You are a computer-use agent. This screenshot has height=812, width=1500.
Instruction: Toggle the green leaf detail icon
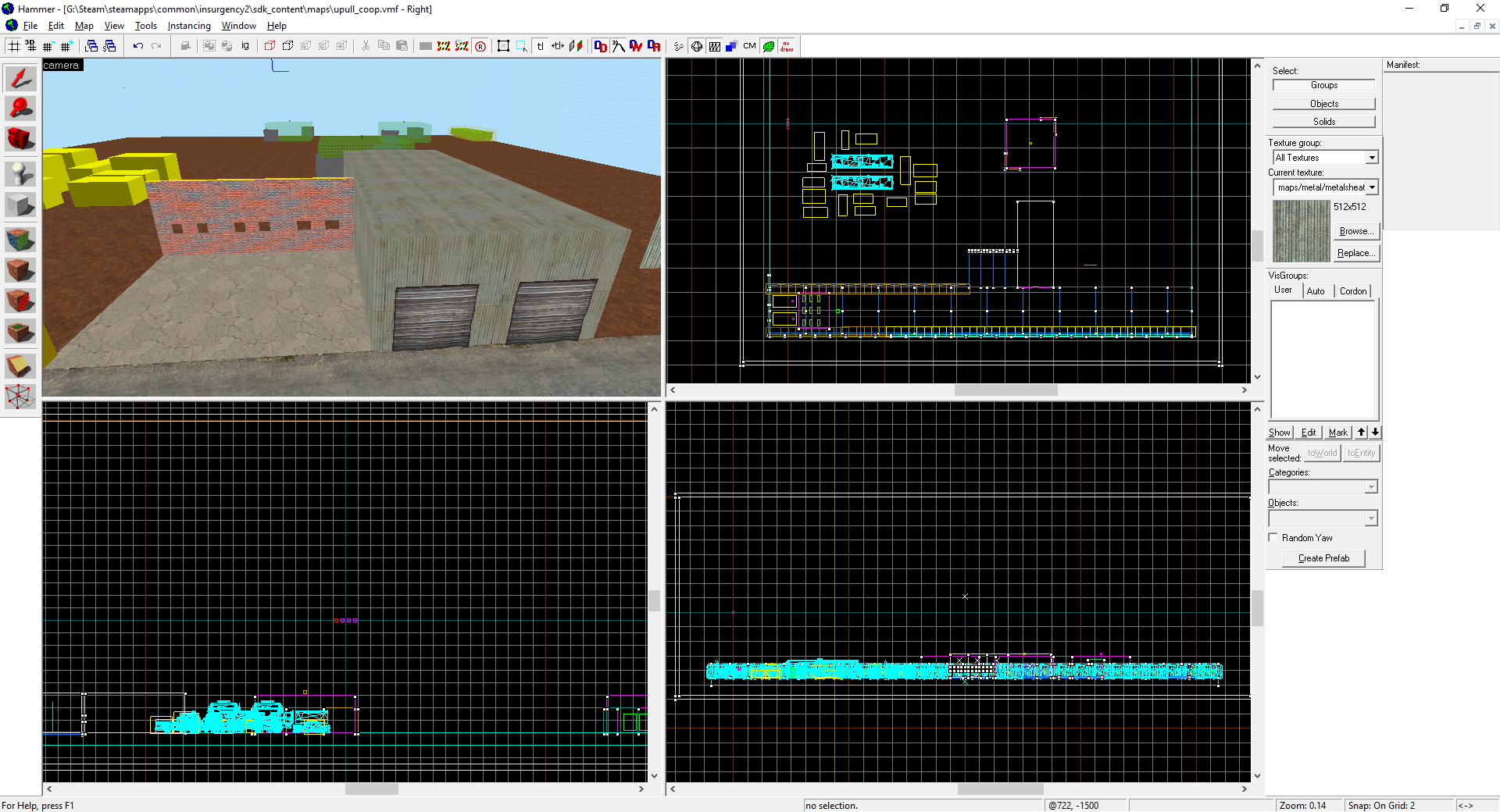pyautogui.click(x=769, y=46)
